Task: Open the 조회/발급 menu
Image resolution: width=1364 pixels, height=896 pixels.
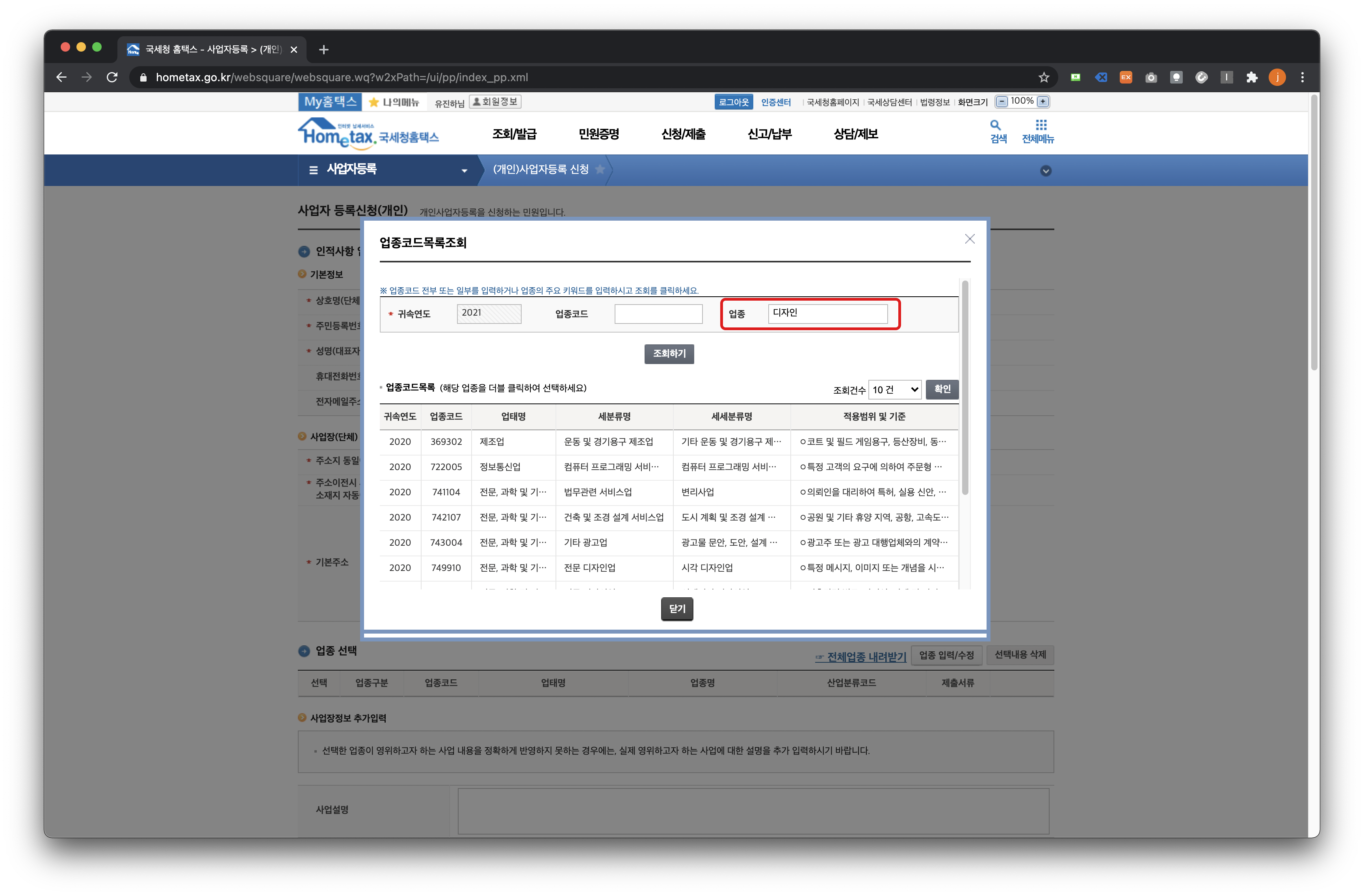Action: click(514, 134)
